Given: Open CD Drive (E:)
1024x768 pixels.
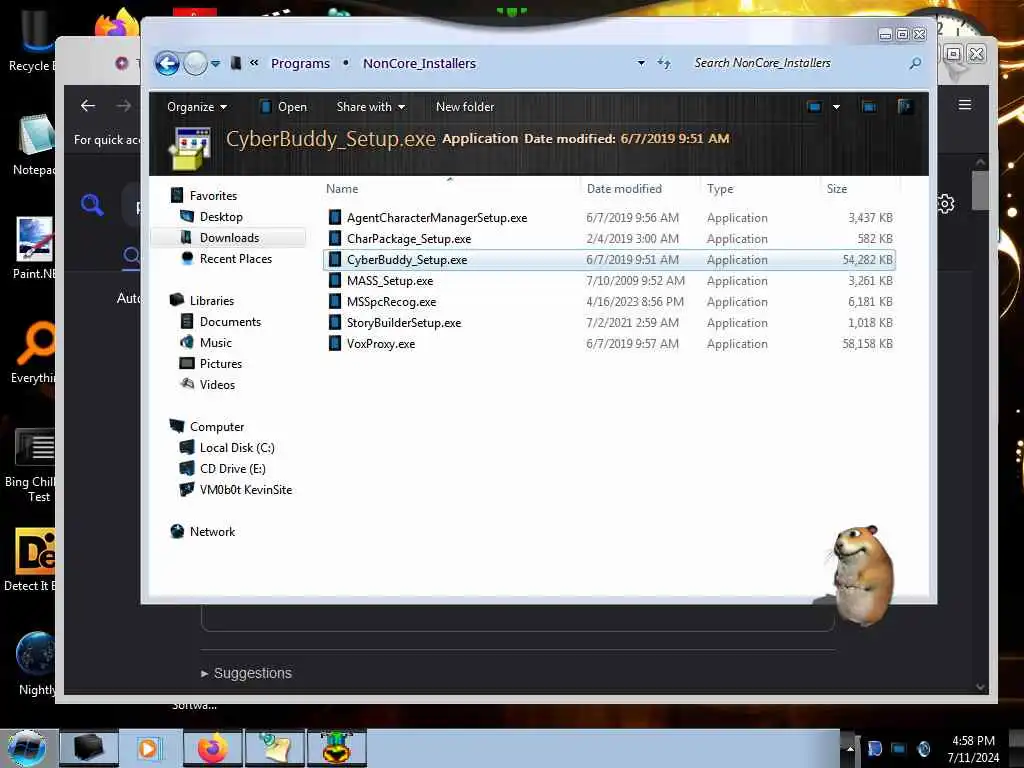Looking at the screenshot, I should pyautogui.click(x=232, y=468).
